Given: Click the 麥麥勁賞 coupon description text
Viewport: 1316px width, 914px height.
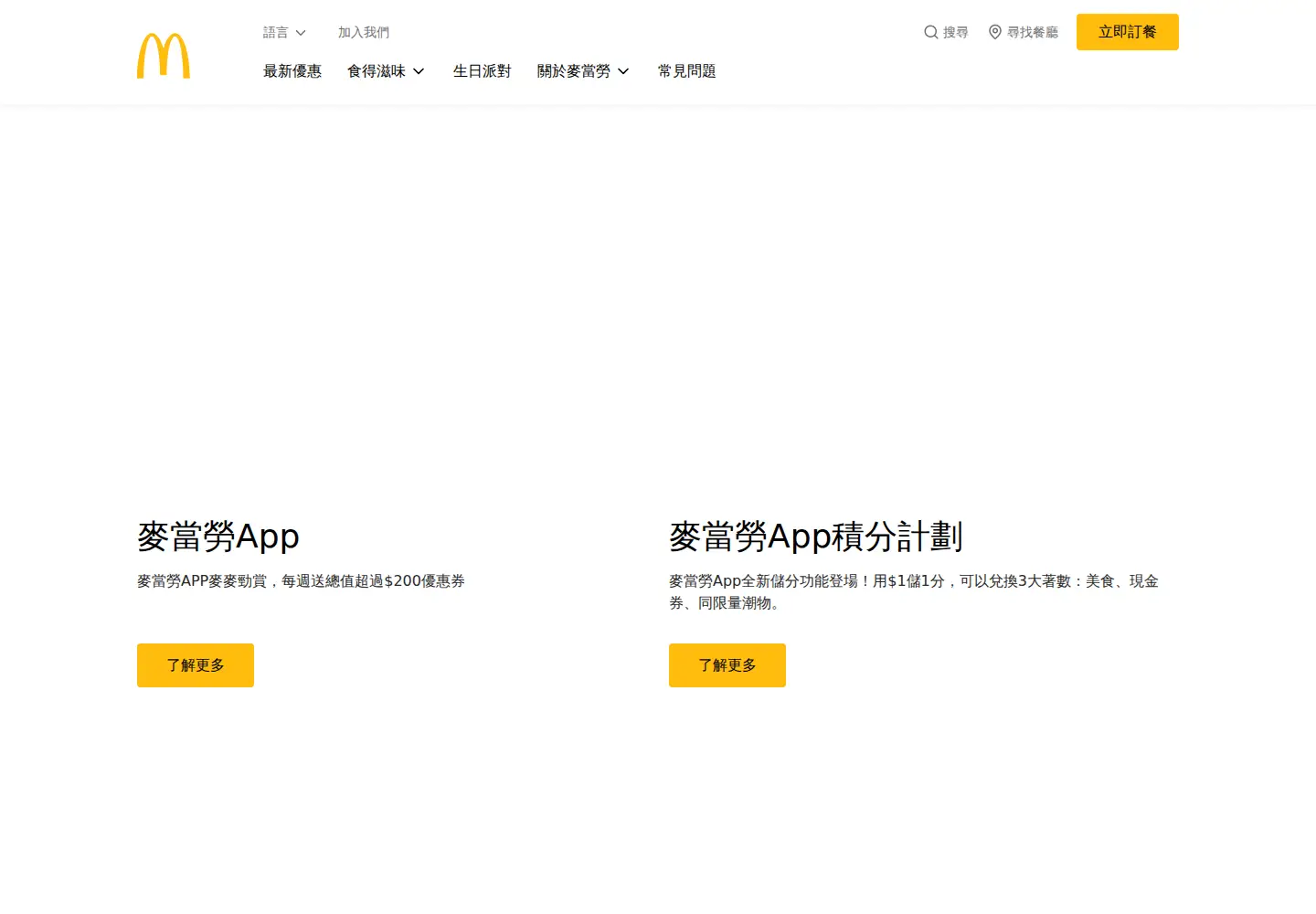Looking at the screenshot, I should 301,581.
